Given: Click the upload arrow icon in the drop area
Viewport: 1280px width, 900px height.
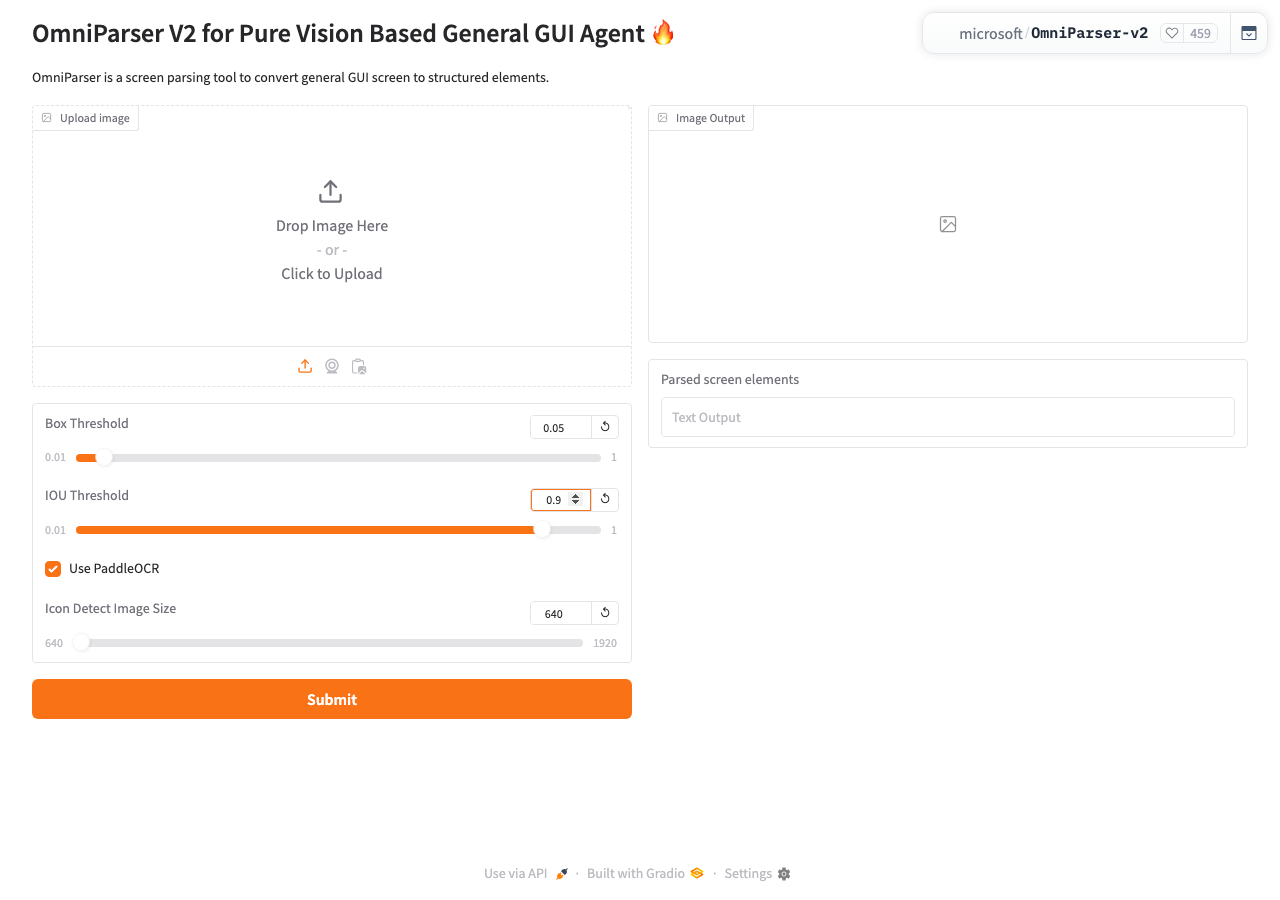Looking at the screenshot, I should pyautogui.click(x=331, y=191).
